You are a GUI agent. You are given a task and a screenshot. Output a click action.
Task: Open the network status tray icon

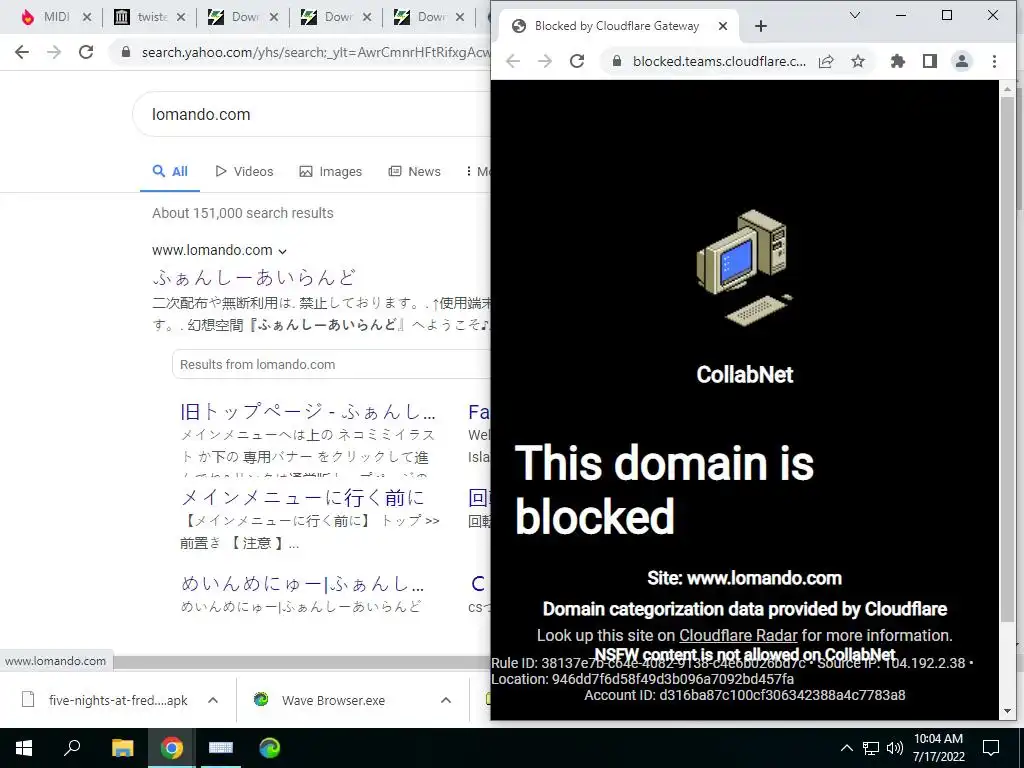[x=871, y=748]
